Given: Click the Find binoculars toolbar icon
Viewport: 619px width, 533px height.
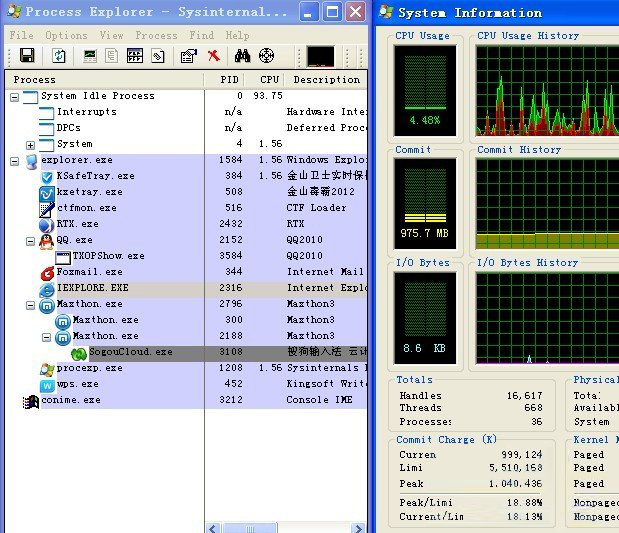Looking at the screenshot, I should [242, 56].
